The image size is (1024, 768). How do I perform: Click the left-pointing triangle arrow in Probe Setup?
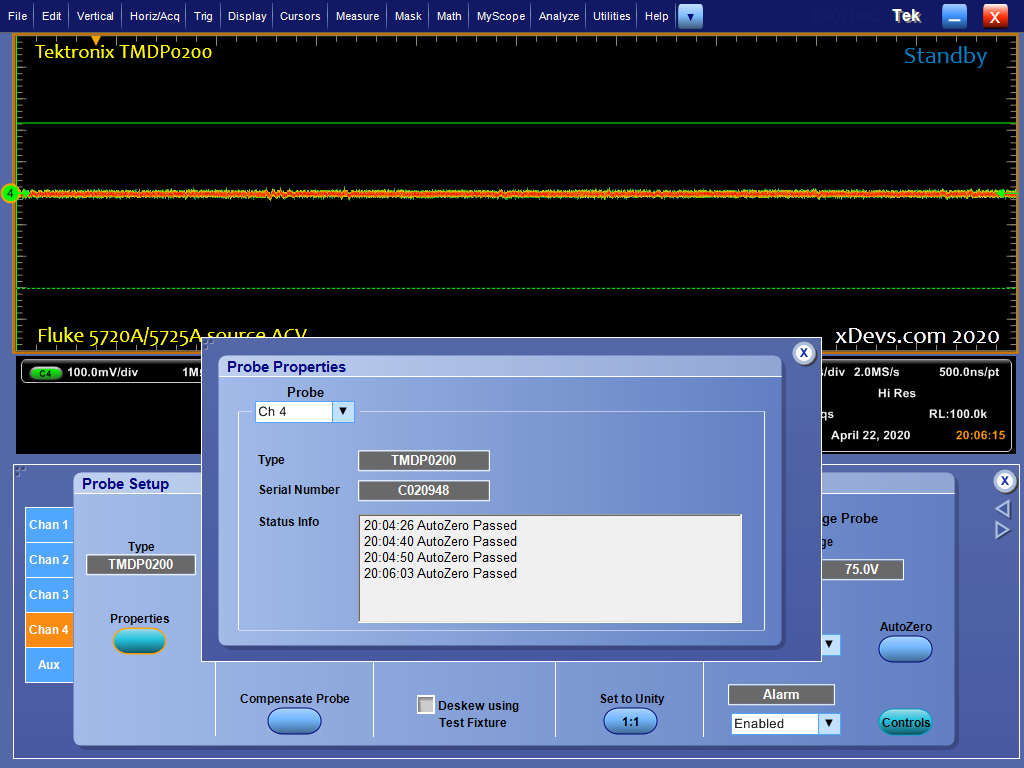point(1002,509)
